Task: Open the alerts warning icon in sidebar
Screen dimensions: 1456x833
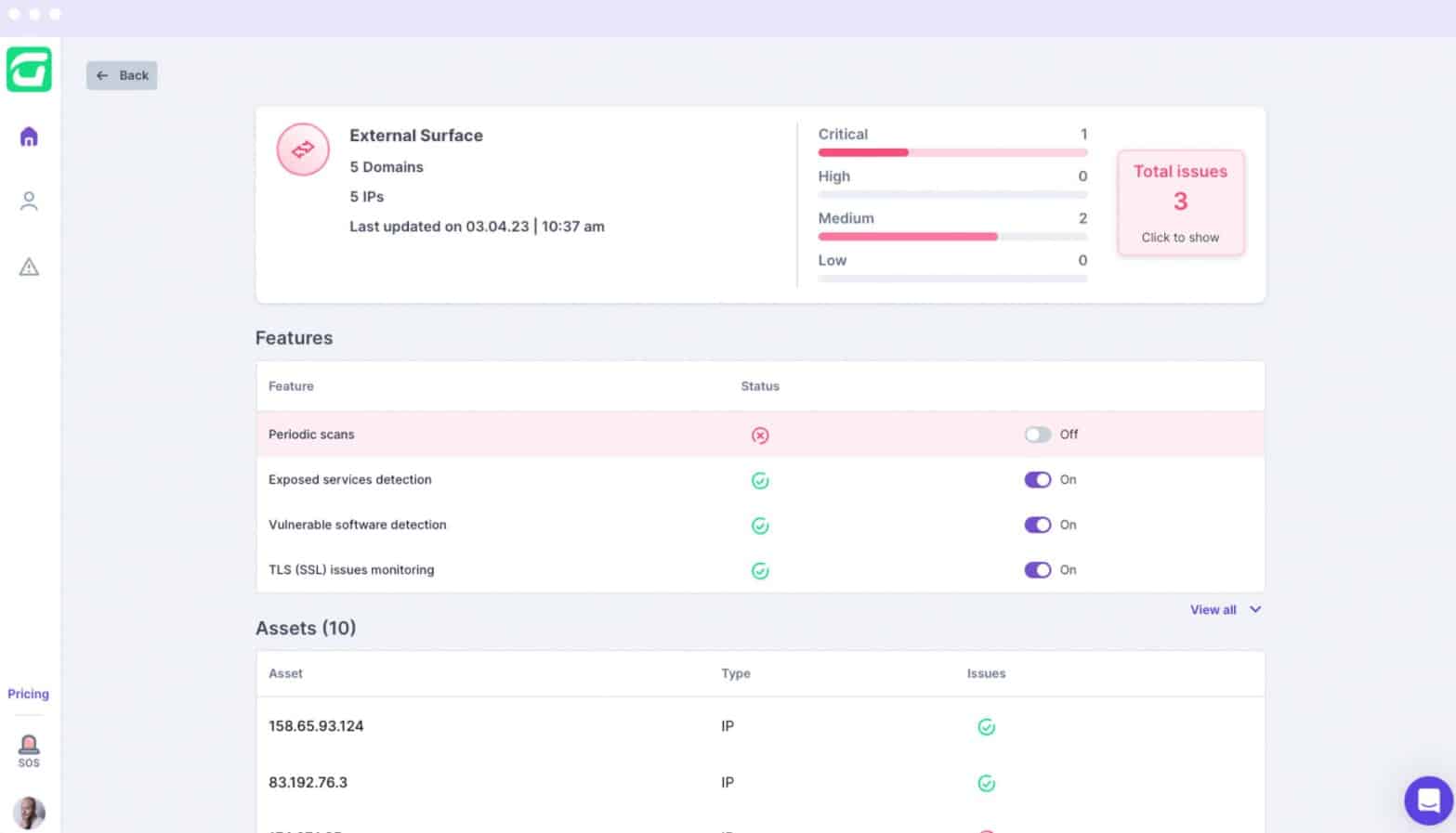Action: [29, 267]
